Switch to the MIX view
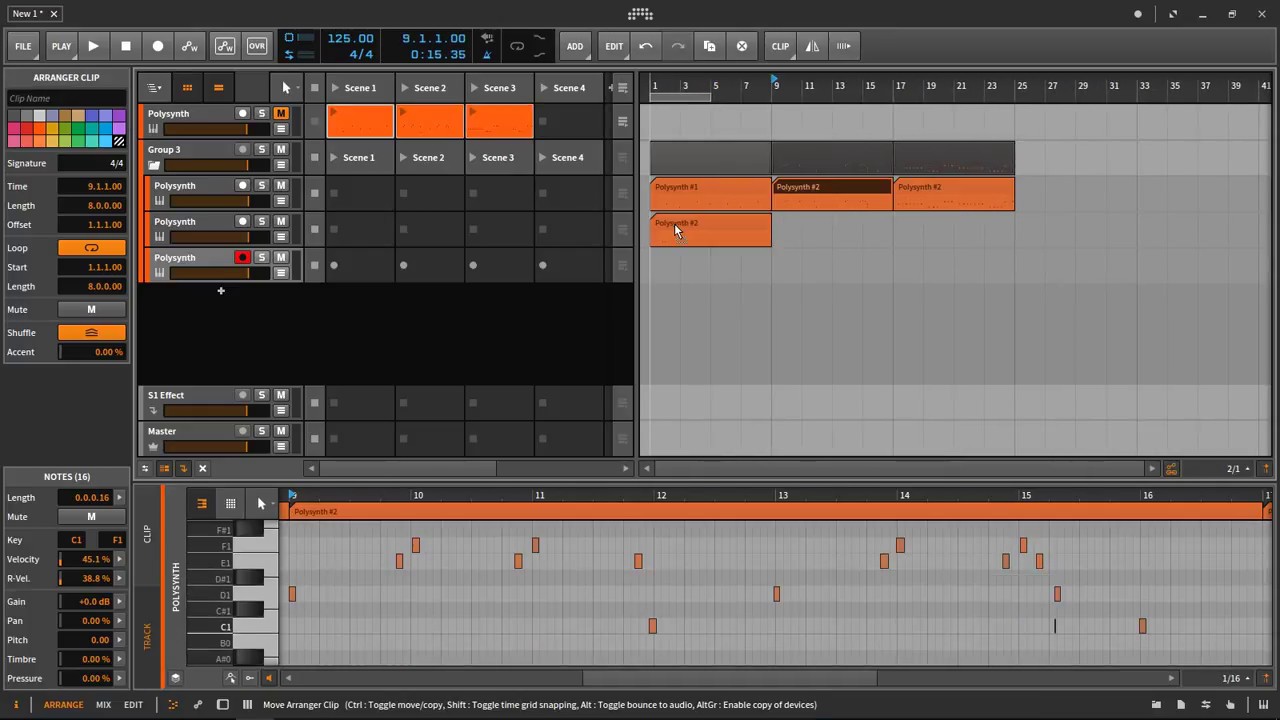Viewport: 1280px width, 720px height. tap(103, 705)
